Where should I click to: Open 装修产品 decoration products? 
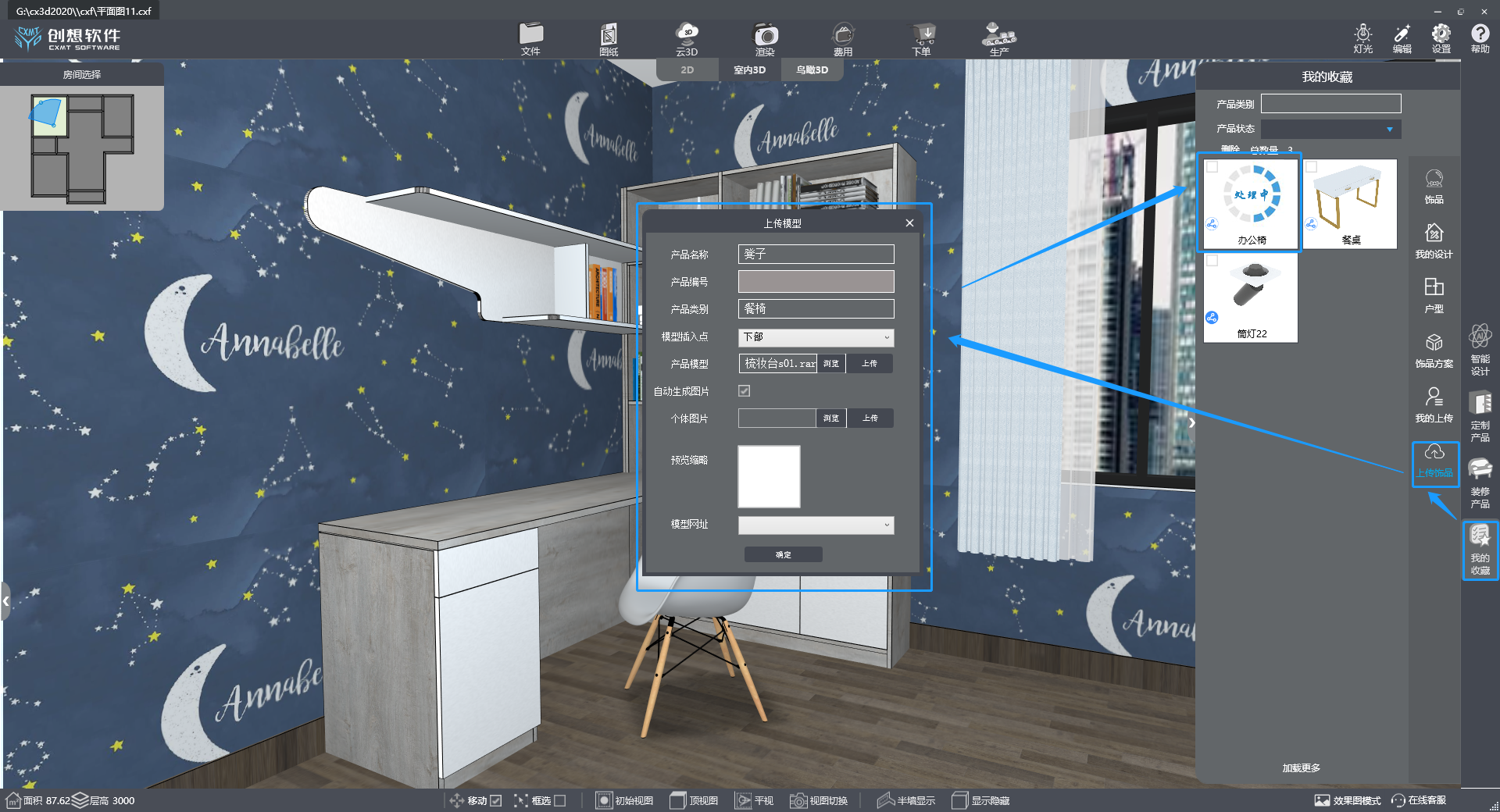[1480, 483]
